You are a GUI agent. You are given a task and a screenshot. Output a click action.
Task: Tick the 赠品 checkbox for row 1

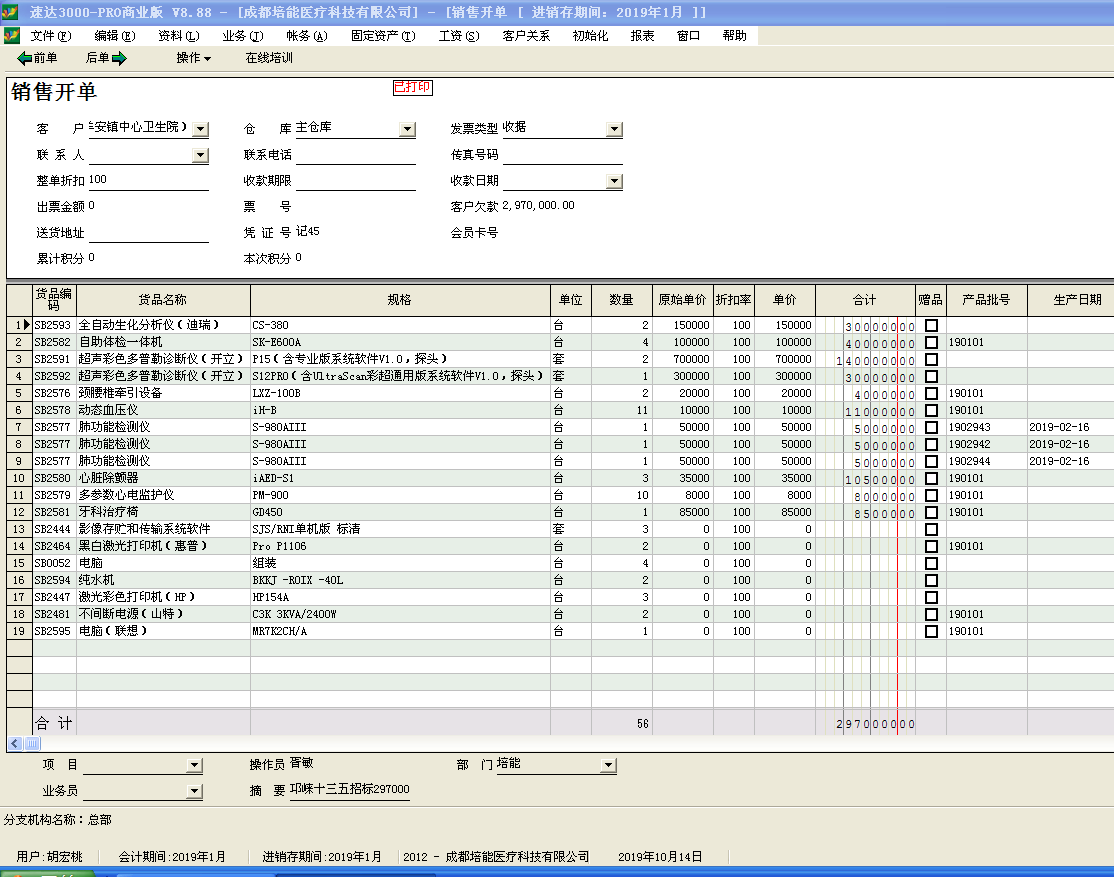click(x=931, y=325)
